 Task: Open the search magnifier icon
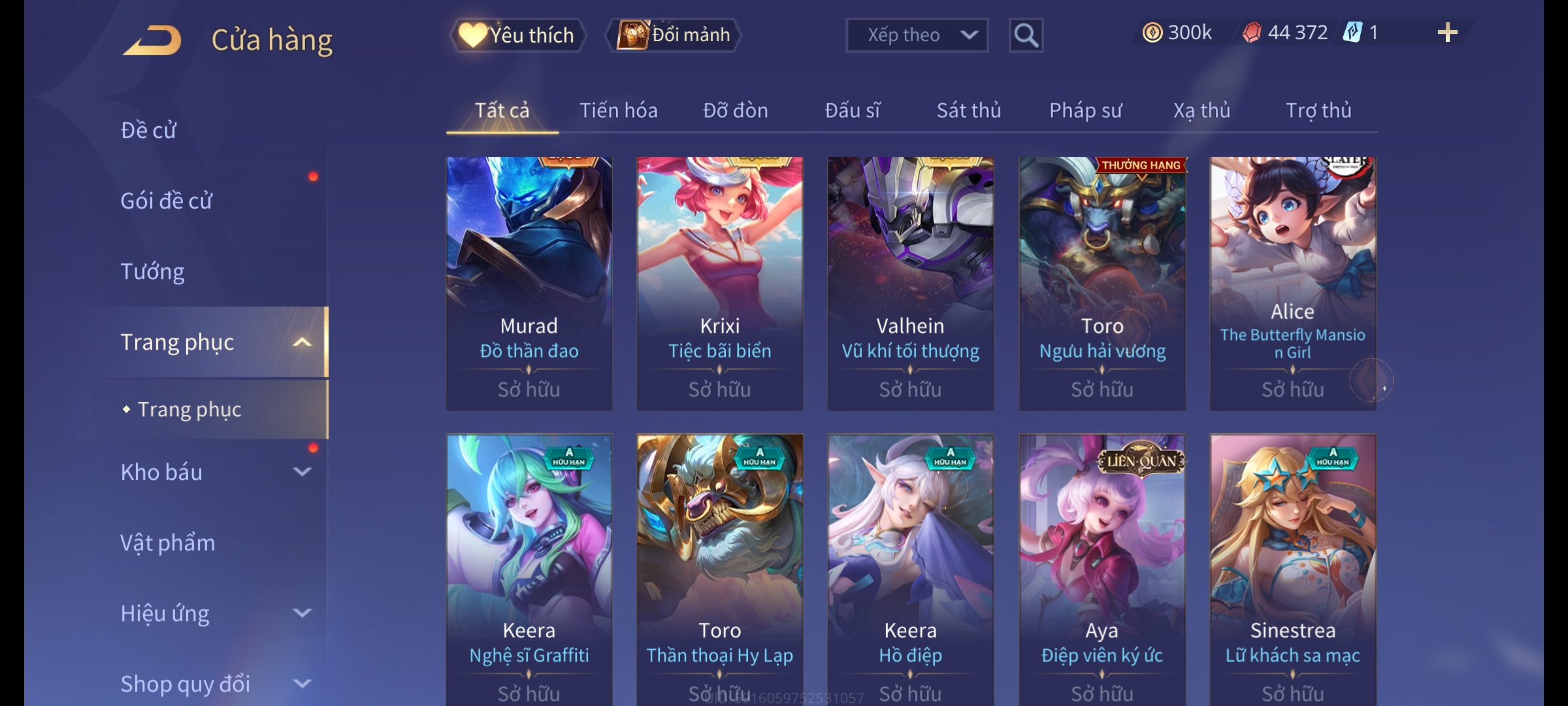pos(1026,35)
